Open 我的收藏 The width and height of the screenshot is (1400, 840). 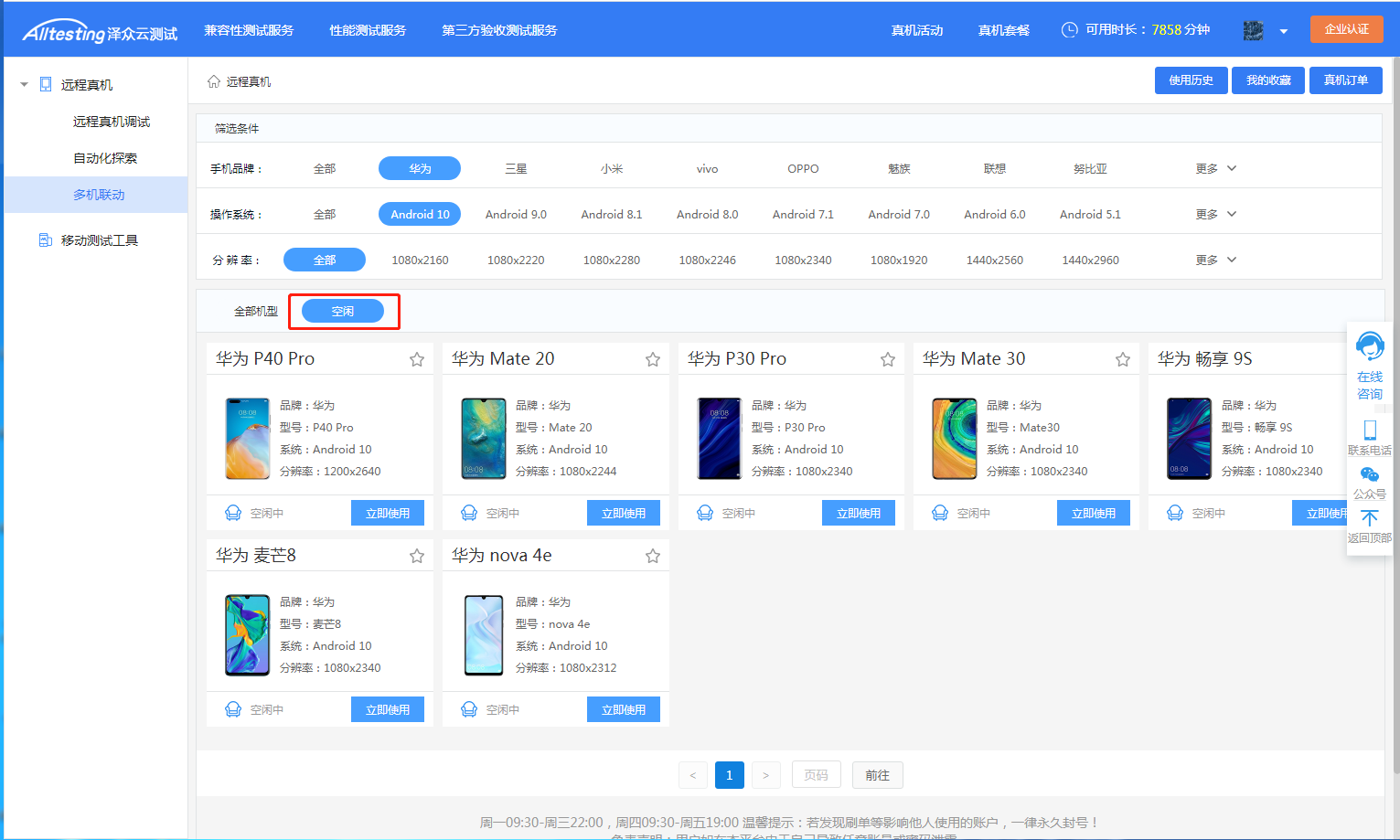[x=1268, y=80]
